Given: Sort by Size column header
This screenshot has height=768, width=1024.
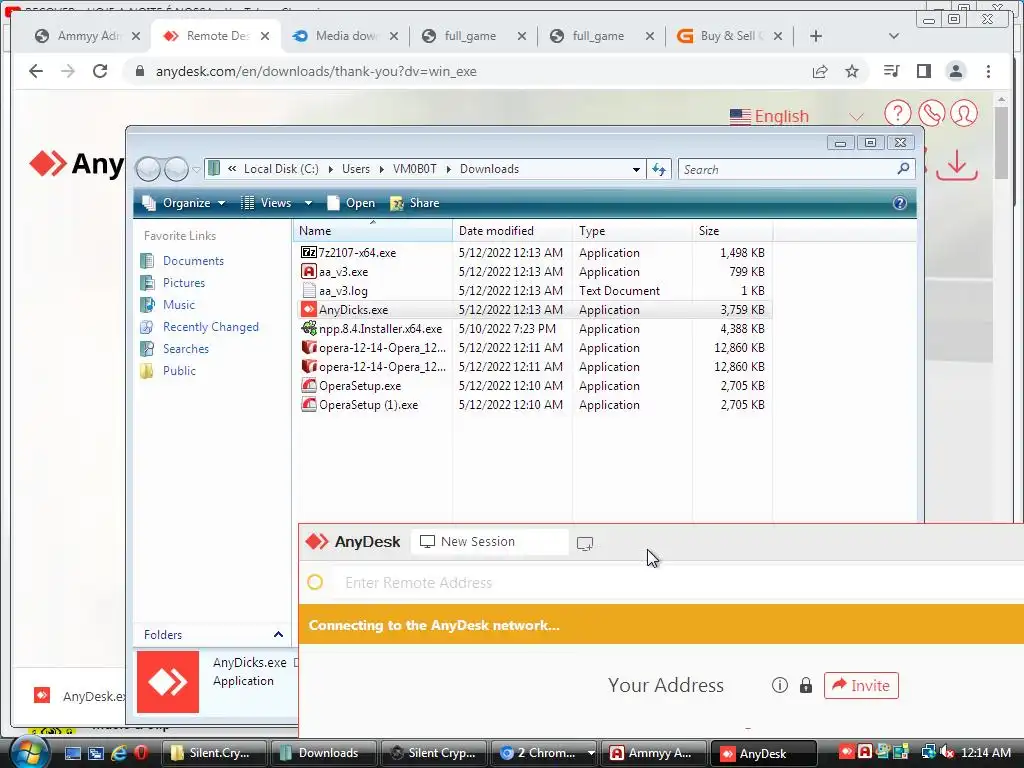Looking at the screenshot, I should click(x=732, y=231).
